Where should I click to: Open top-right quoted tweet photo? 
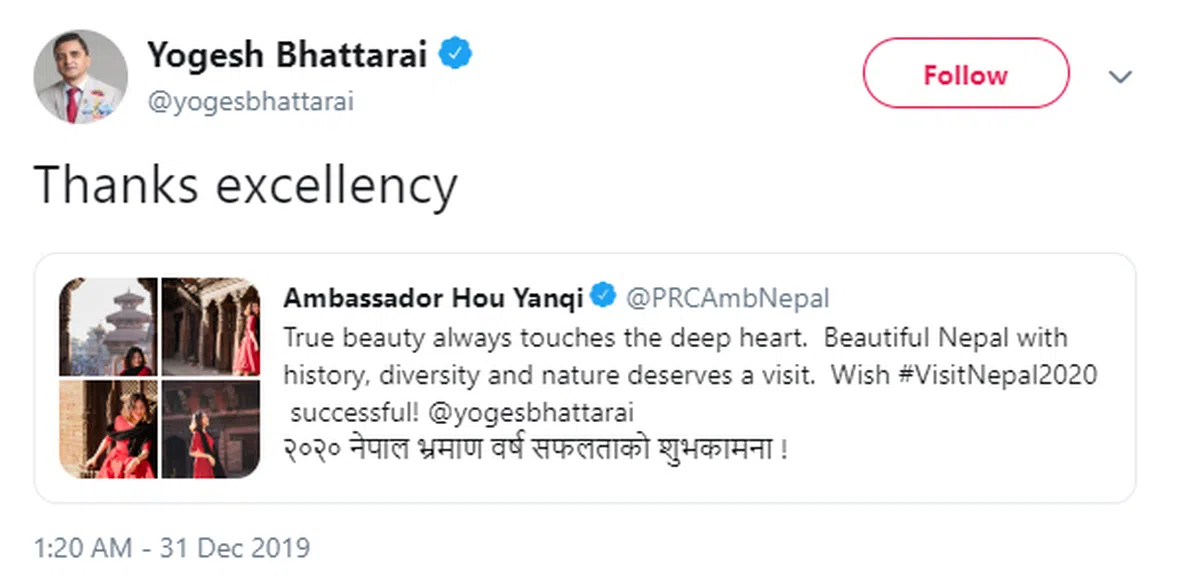[x=210, y=326]
